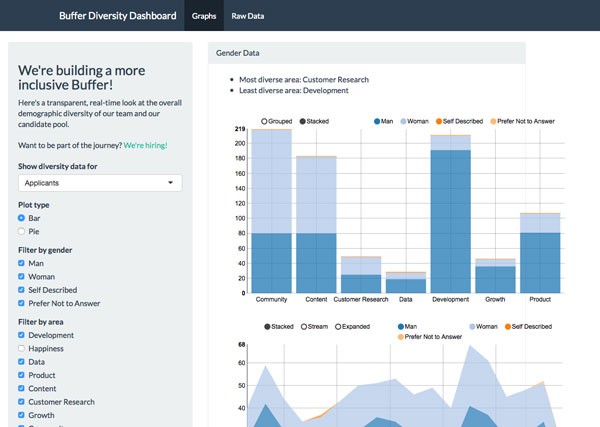Uncheck the Development area filter
Viewport: 600px width, 427px height.
(21, 335)
